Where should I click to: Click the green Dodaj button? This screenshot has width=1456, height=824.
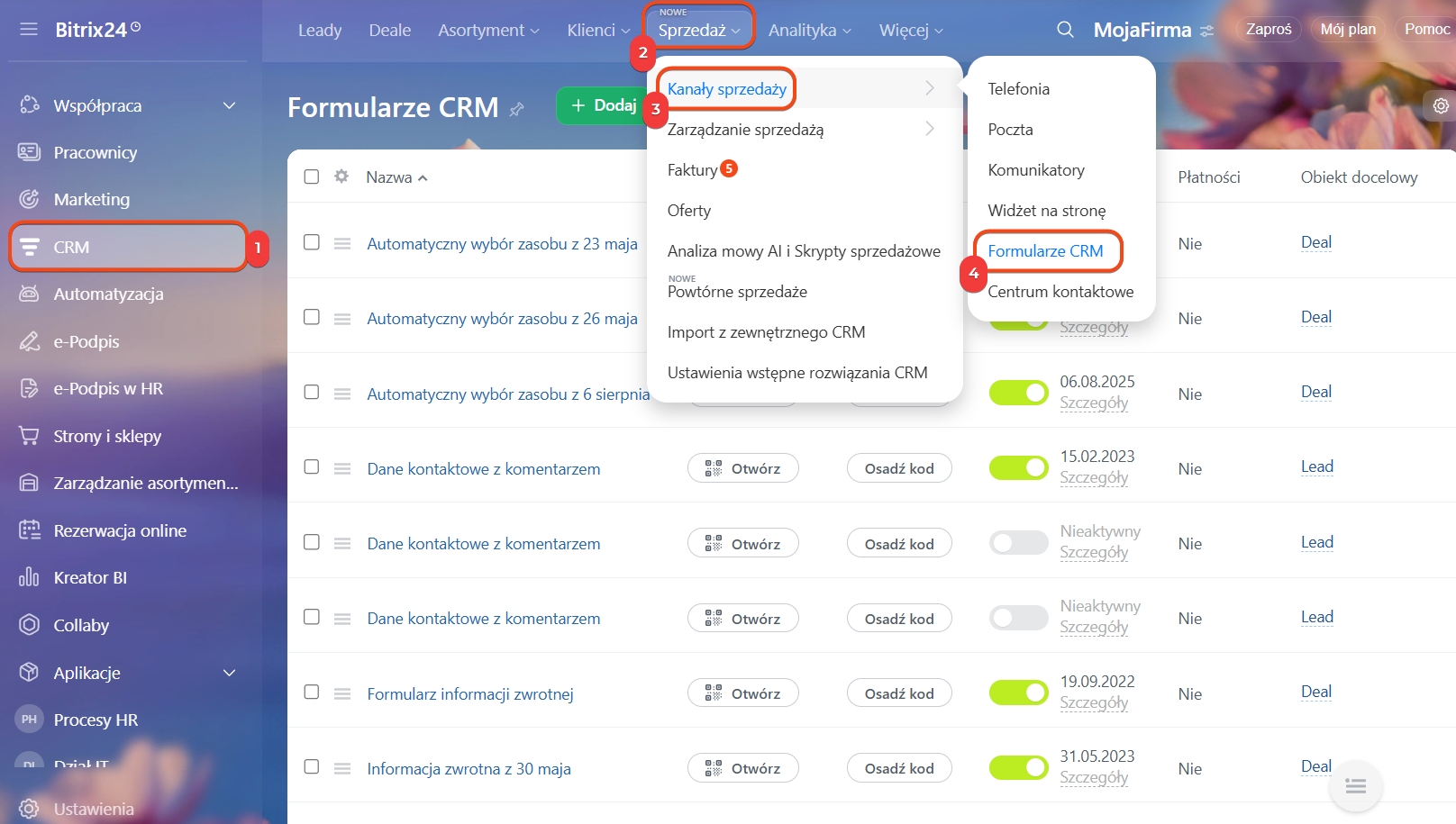click(603, 105)
